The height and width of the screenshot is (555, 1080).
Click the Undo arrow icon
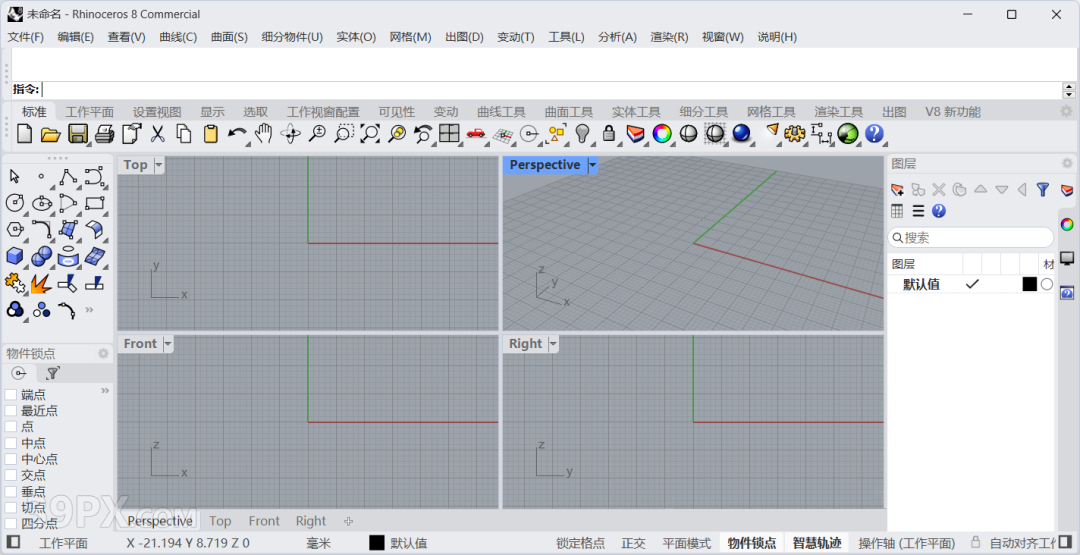[x=237, y=134]
